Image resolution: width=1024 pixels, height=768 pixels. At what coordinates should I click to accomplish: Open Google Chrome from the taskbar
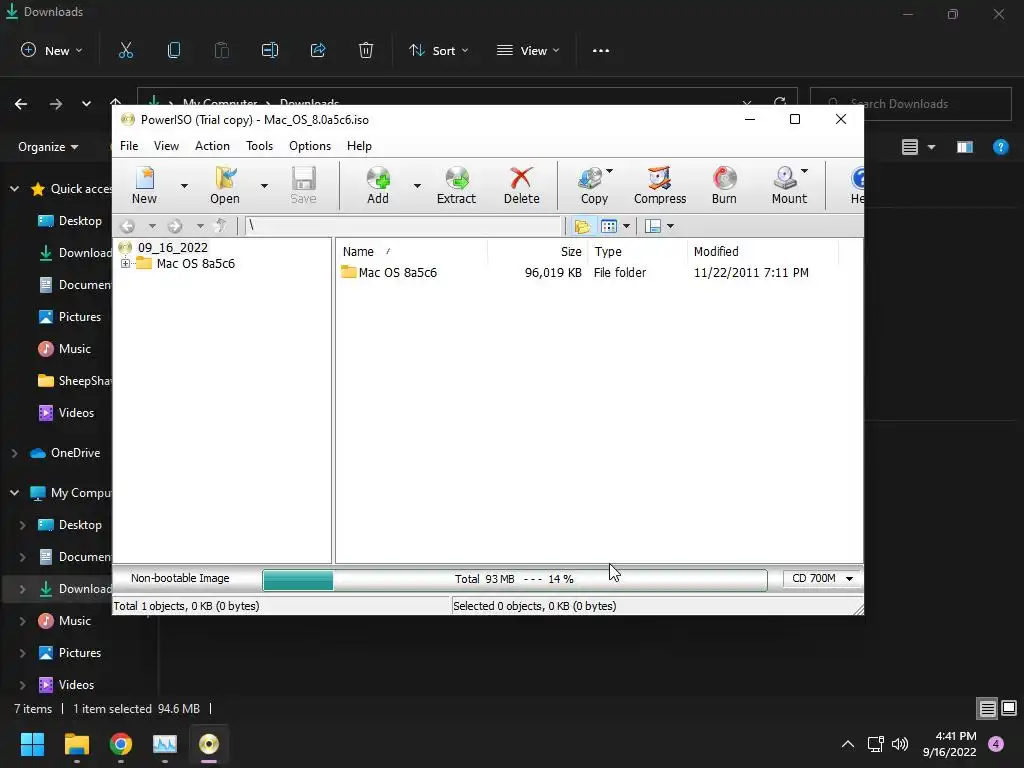click(x=120, y=744)
